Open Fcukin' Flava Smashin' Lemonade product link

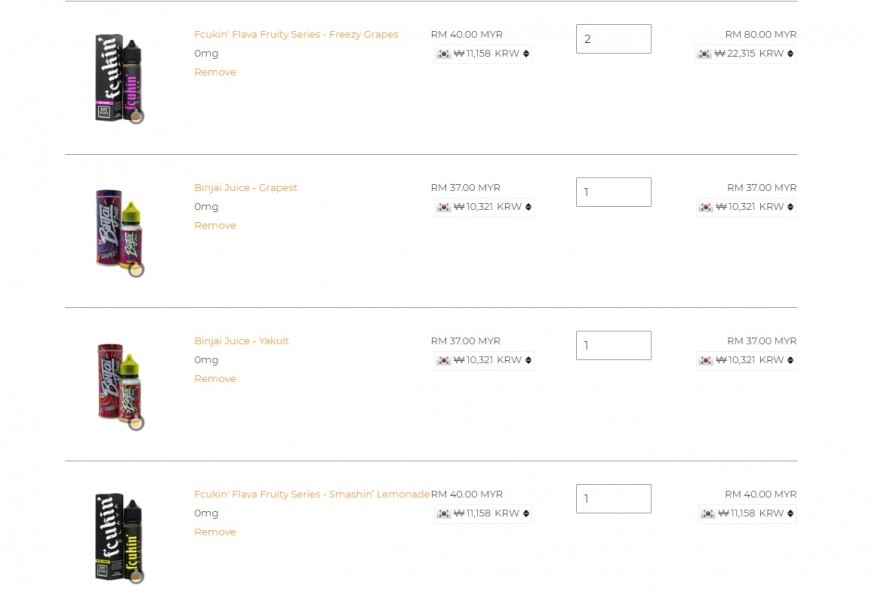pos(312,494)
